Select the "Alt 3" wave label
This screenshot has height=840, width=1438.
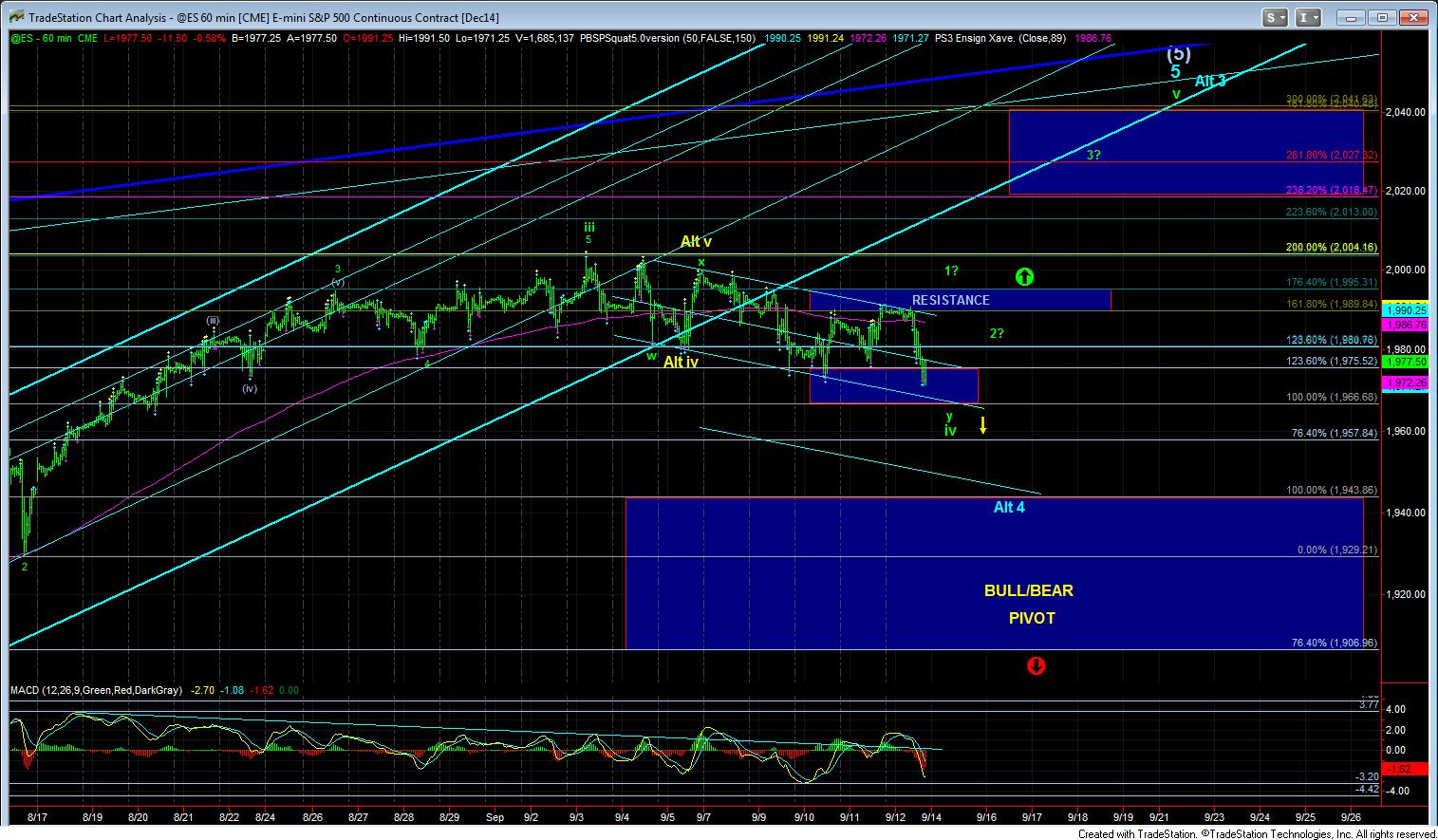point(1210,82)
